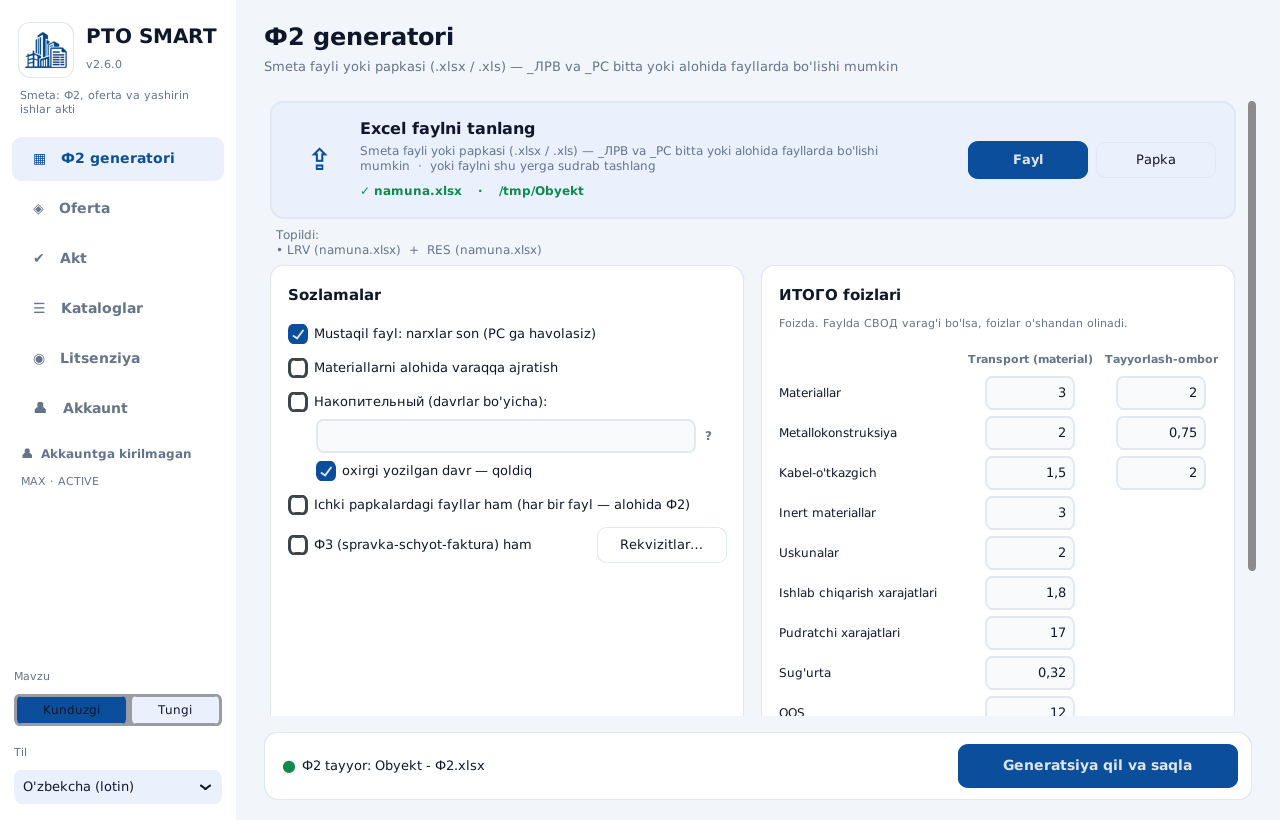Click the Kataloglar list icon
This screenshot has height=820, width=1280.
point(39,308)
